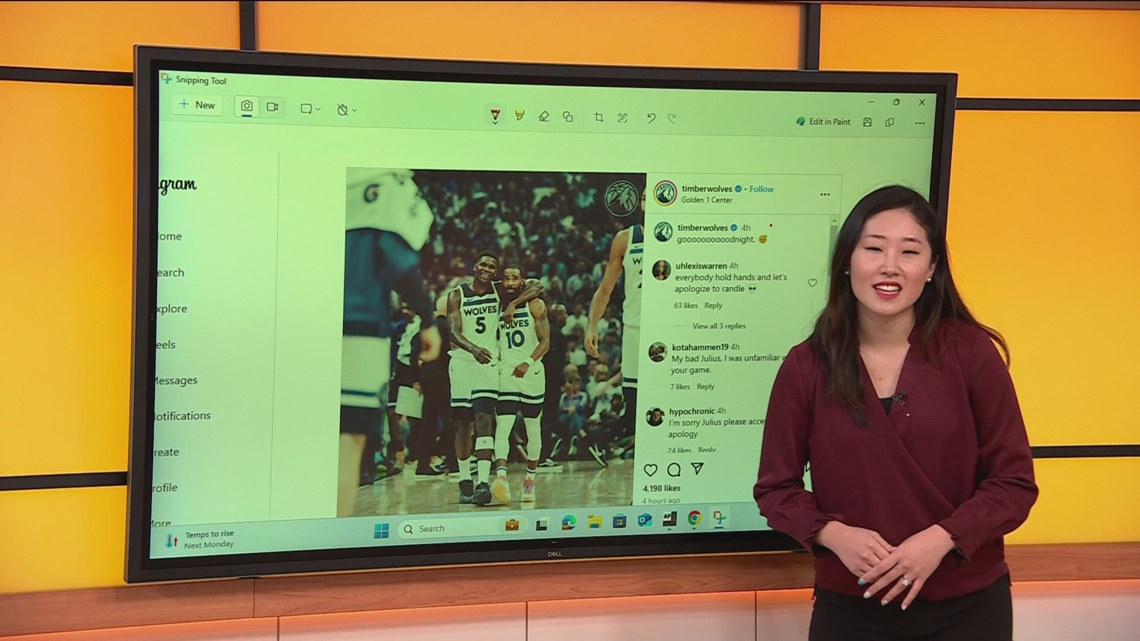
Task: Undo the last annotation
Action: pos(650,117)
